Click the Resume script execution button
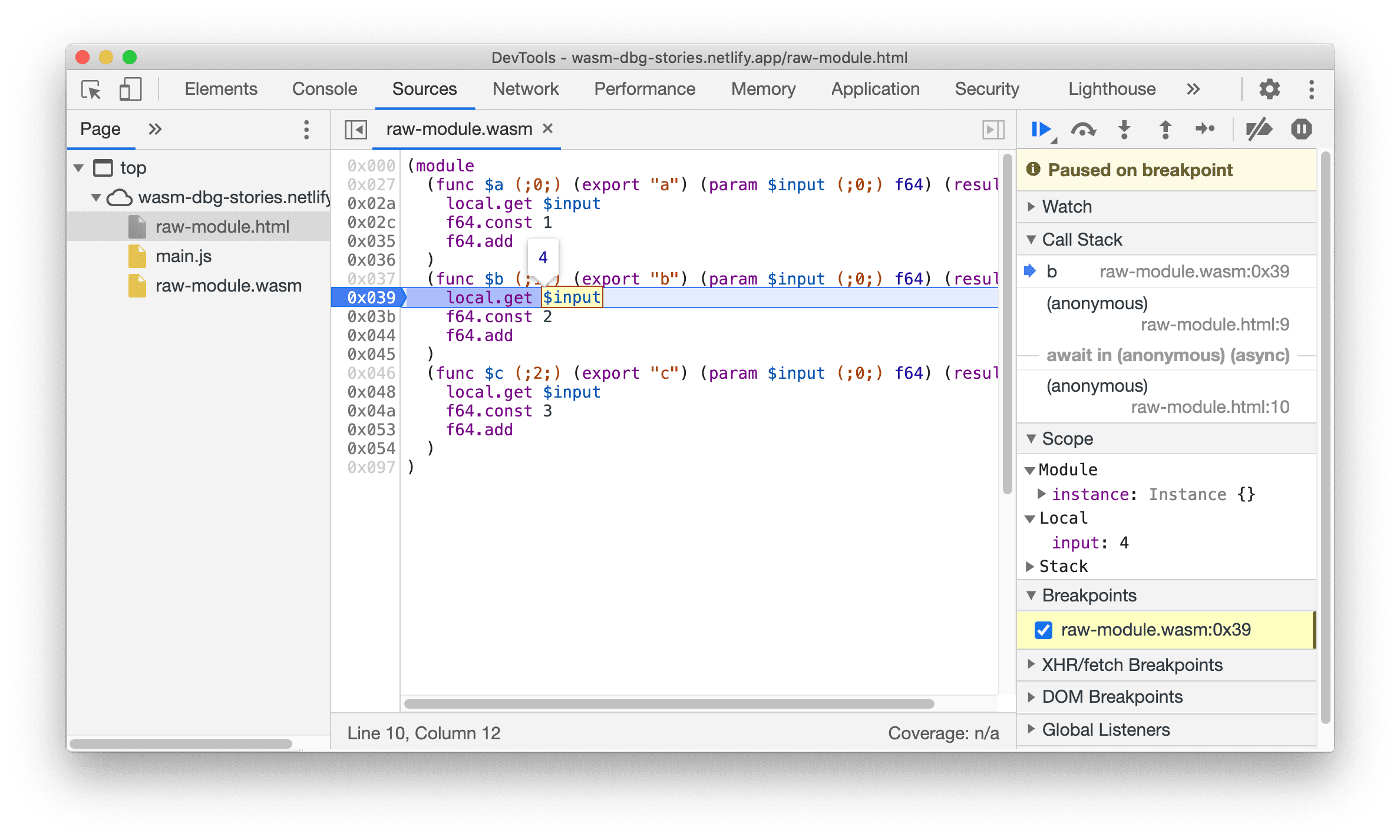The image size is (1400, 840). (x=1043, y=130)
